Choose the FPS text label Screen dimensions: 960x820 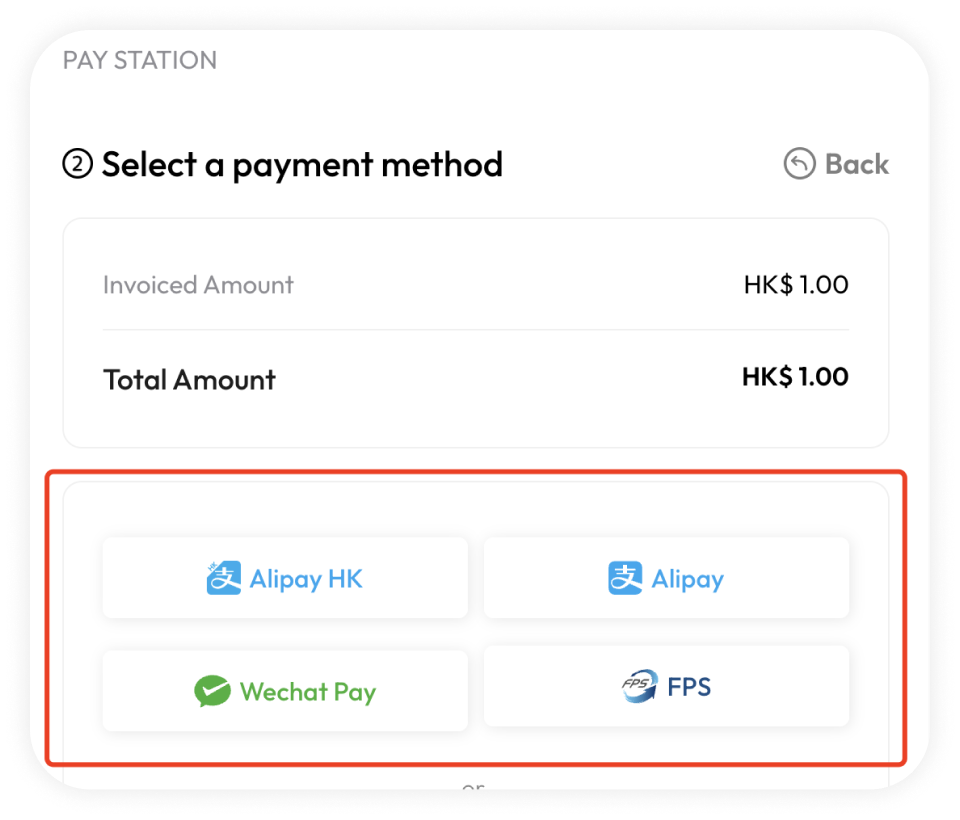[690, 687]
